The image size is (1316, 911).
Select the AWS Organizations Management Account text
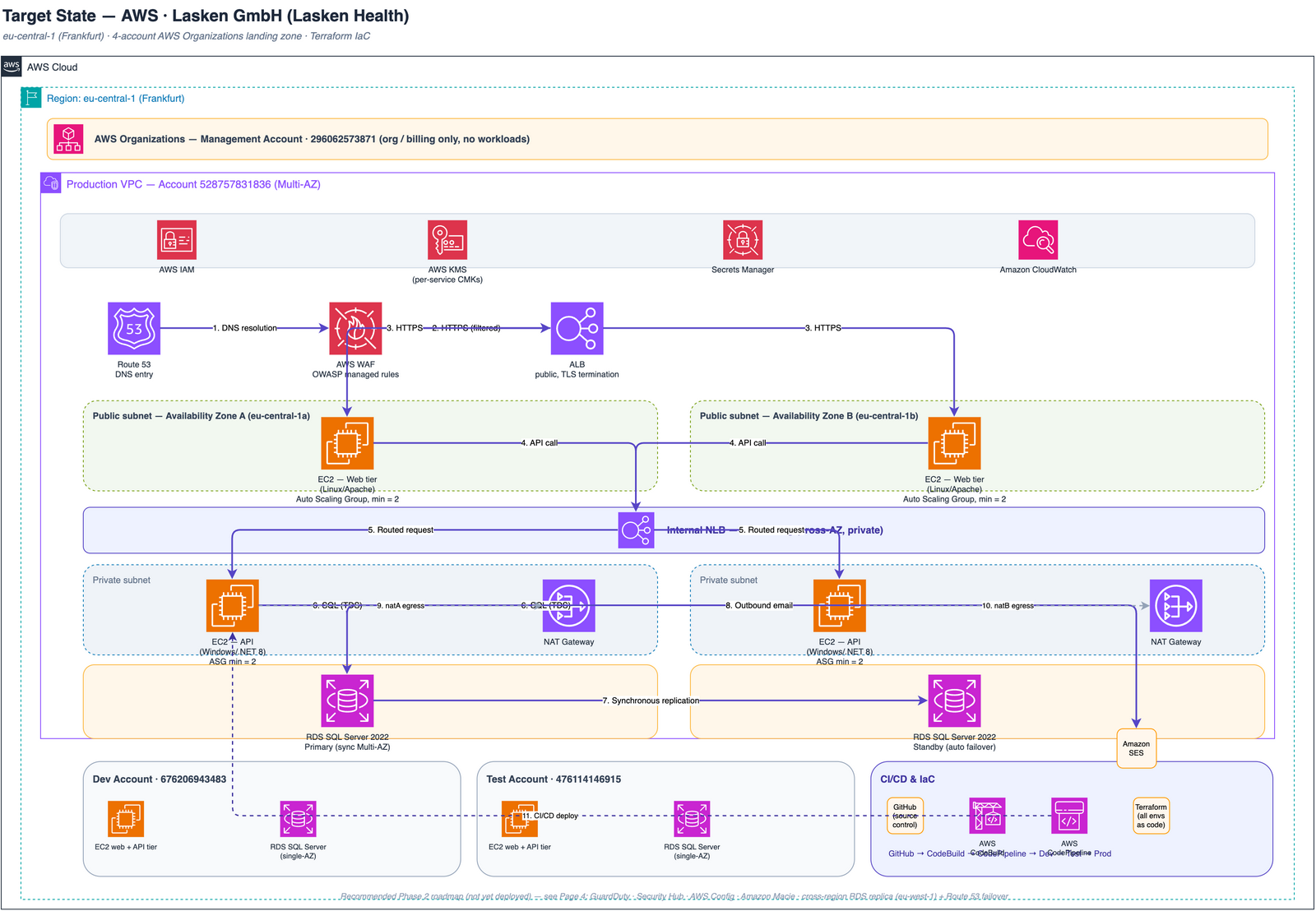click(x=312, y=139)
